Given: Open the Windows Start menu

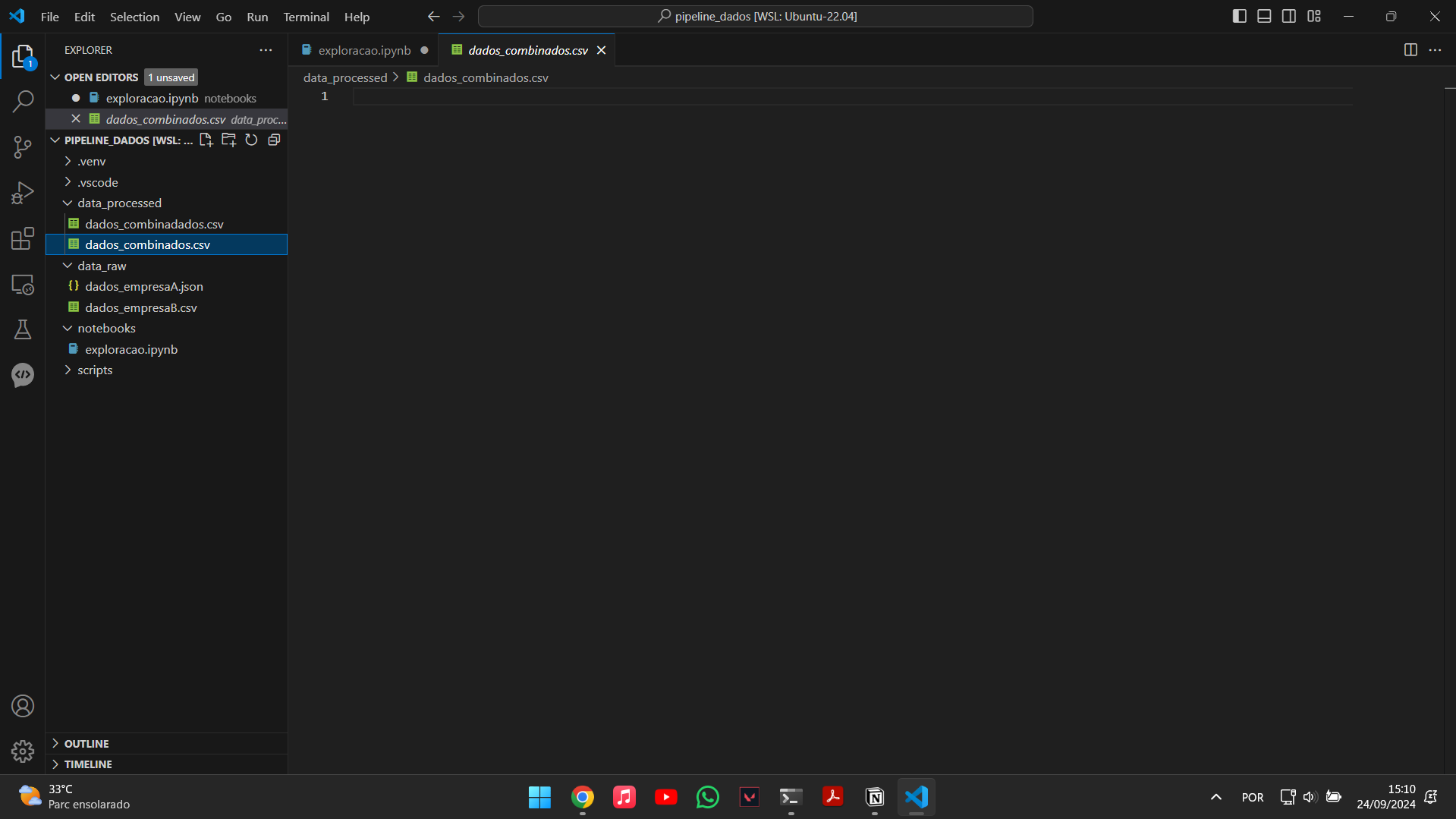Looking at the screenshot, I should click(540, 797).
